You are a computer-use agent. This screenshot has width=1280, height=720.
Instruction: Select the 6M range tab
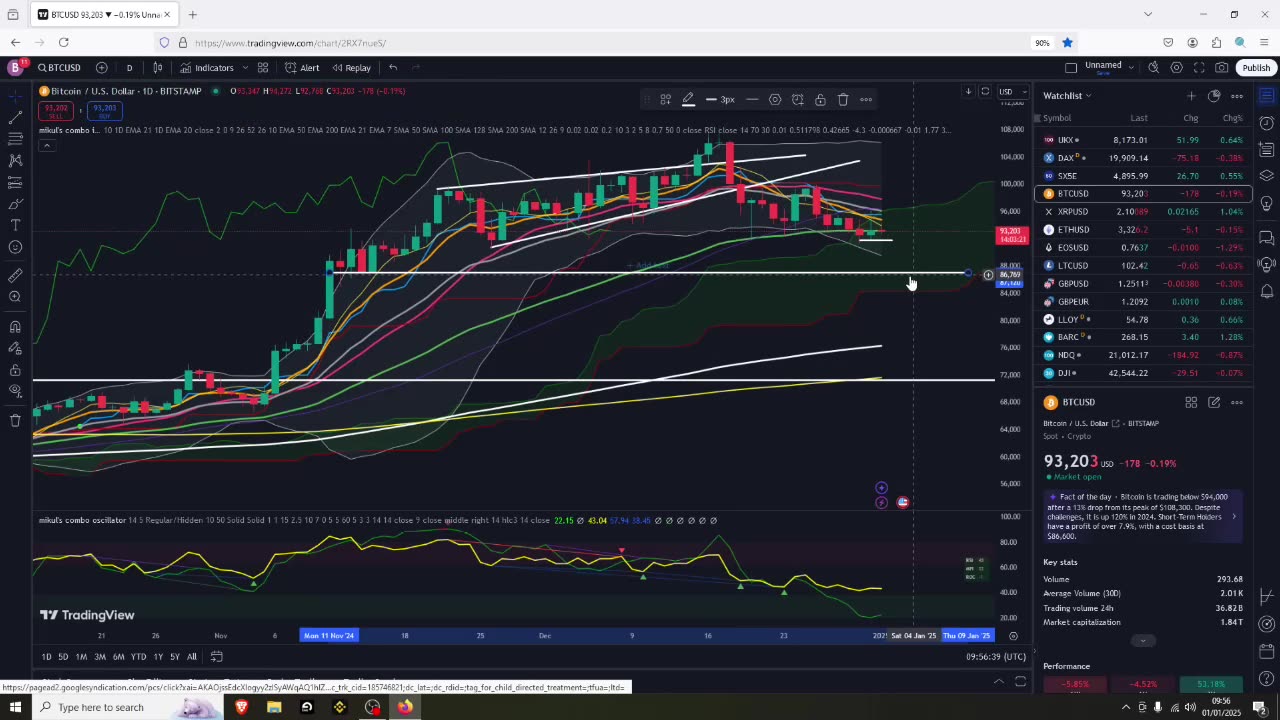118,657
